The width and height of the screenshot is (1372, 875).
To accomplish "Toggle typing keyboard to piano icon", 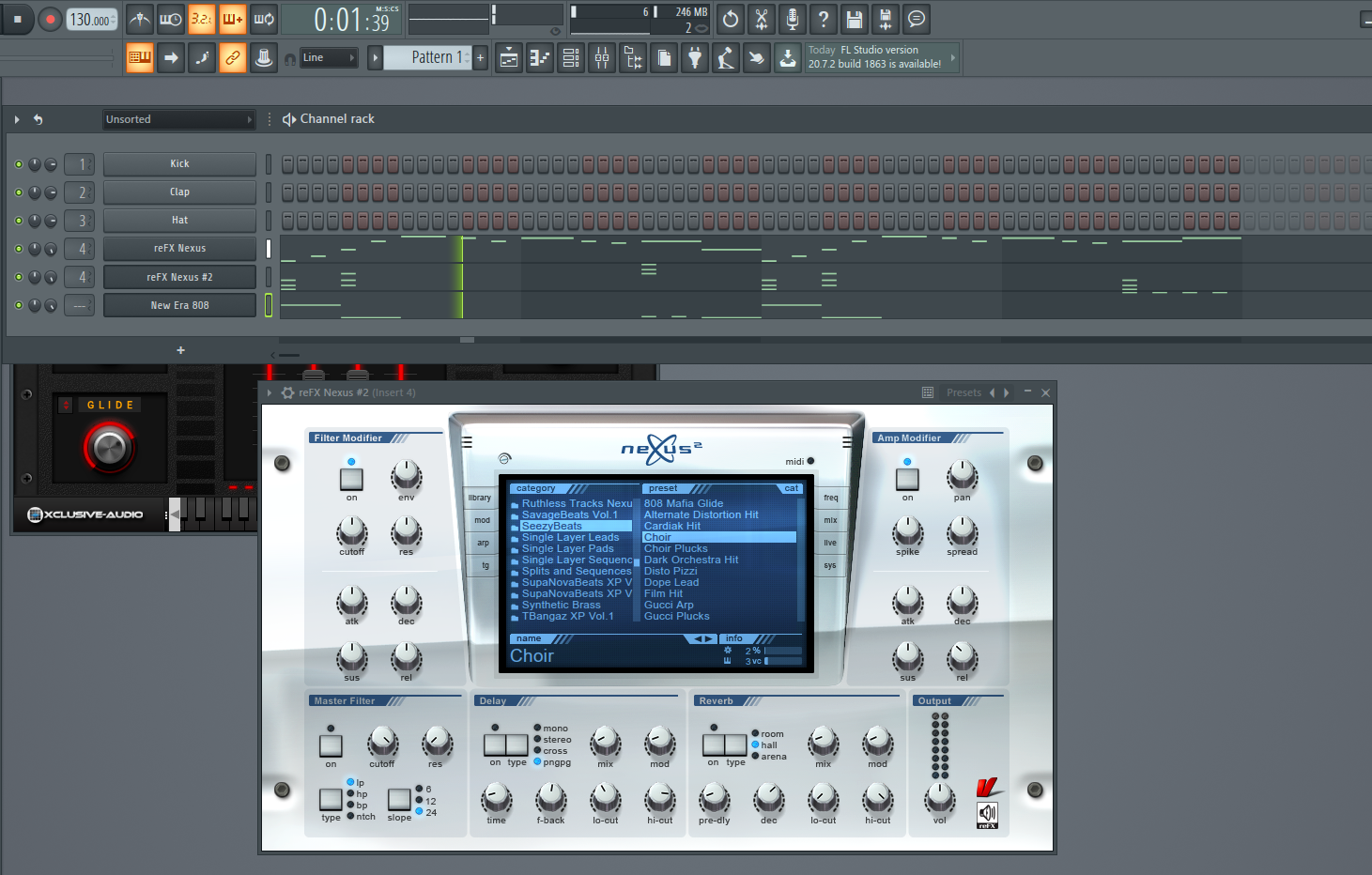I will coord(140,57).
